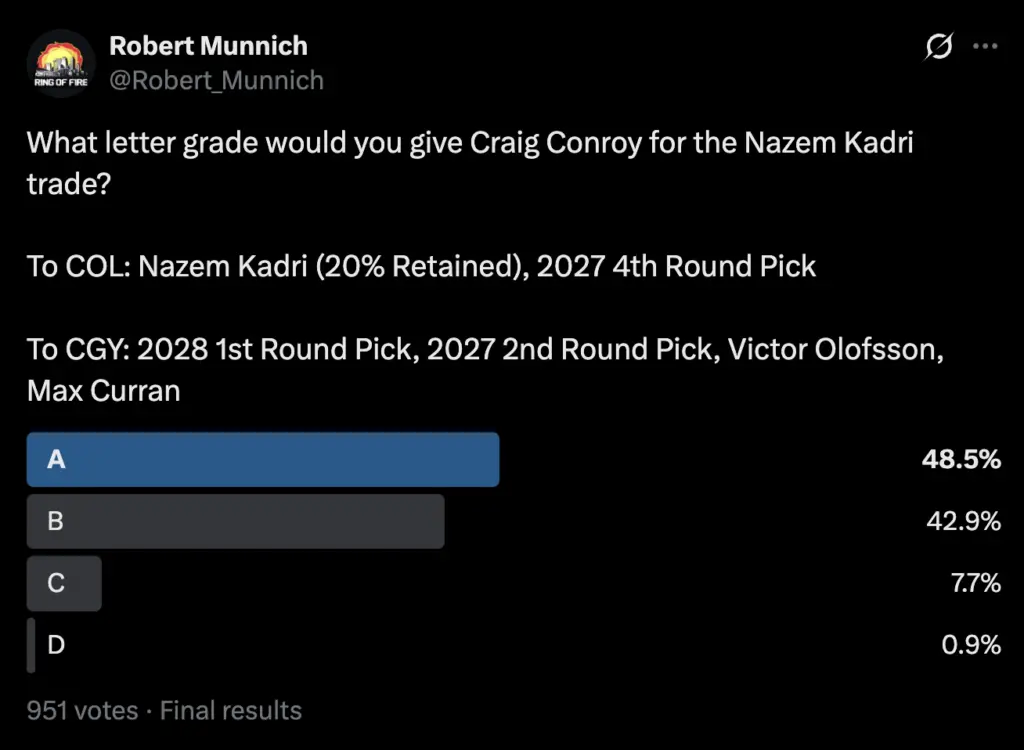Select the blue A poll result bar

point(263,459)
